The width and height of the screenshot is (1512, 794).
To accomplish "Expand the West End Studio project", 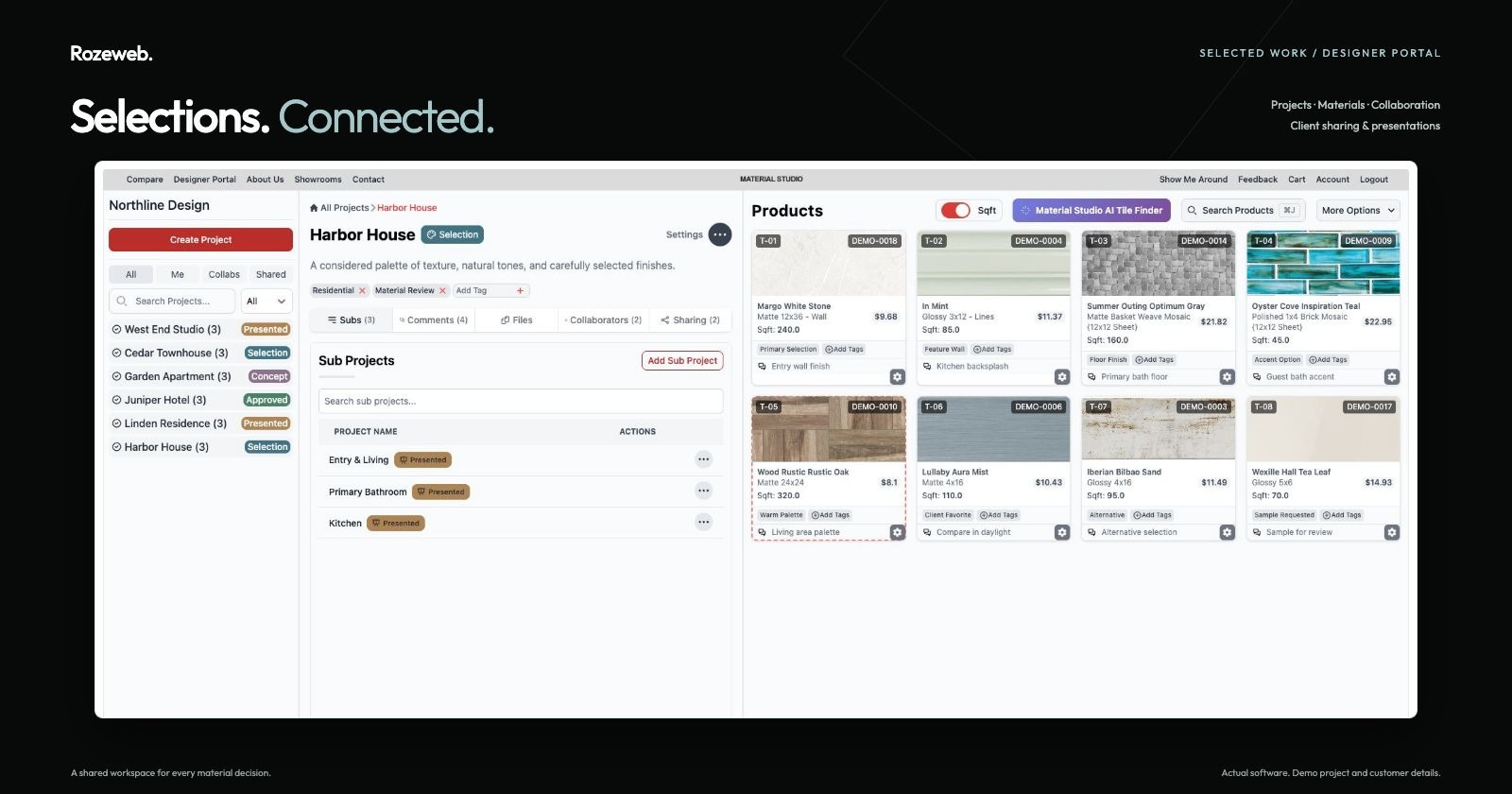I will pyautogui.click(x=117, y=330).
